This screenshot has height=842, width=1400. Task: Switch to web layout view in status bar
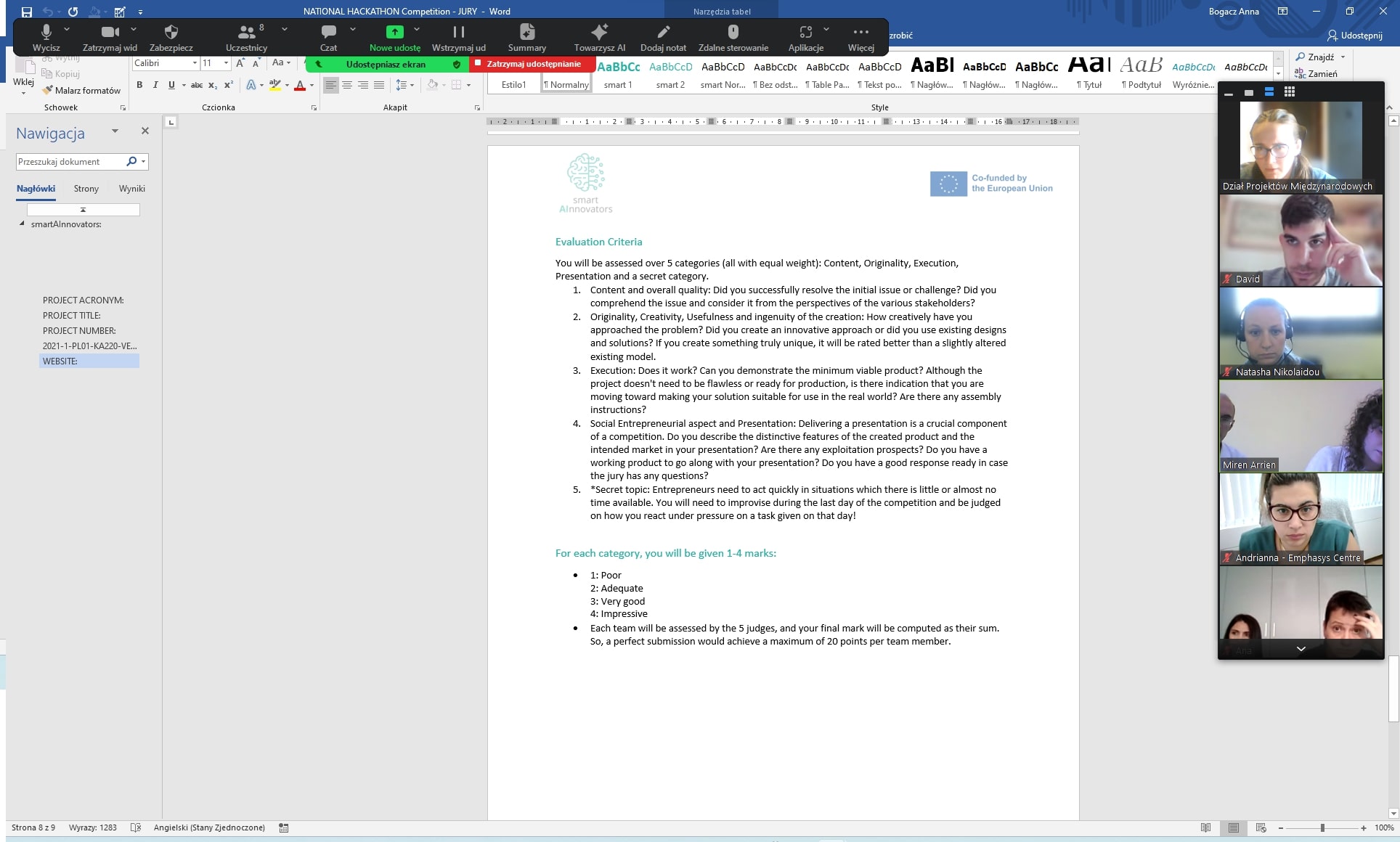click(x=1261, y=827)
